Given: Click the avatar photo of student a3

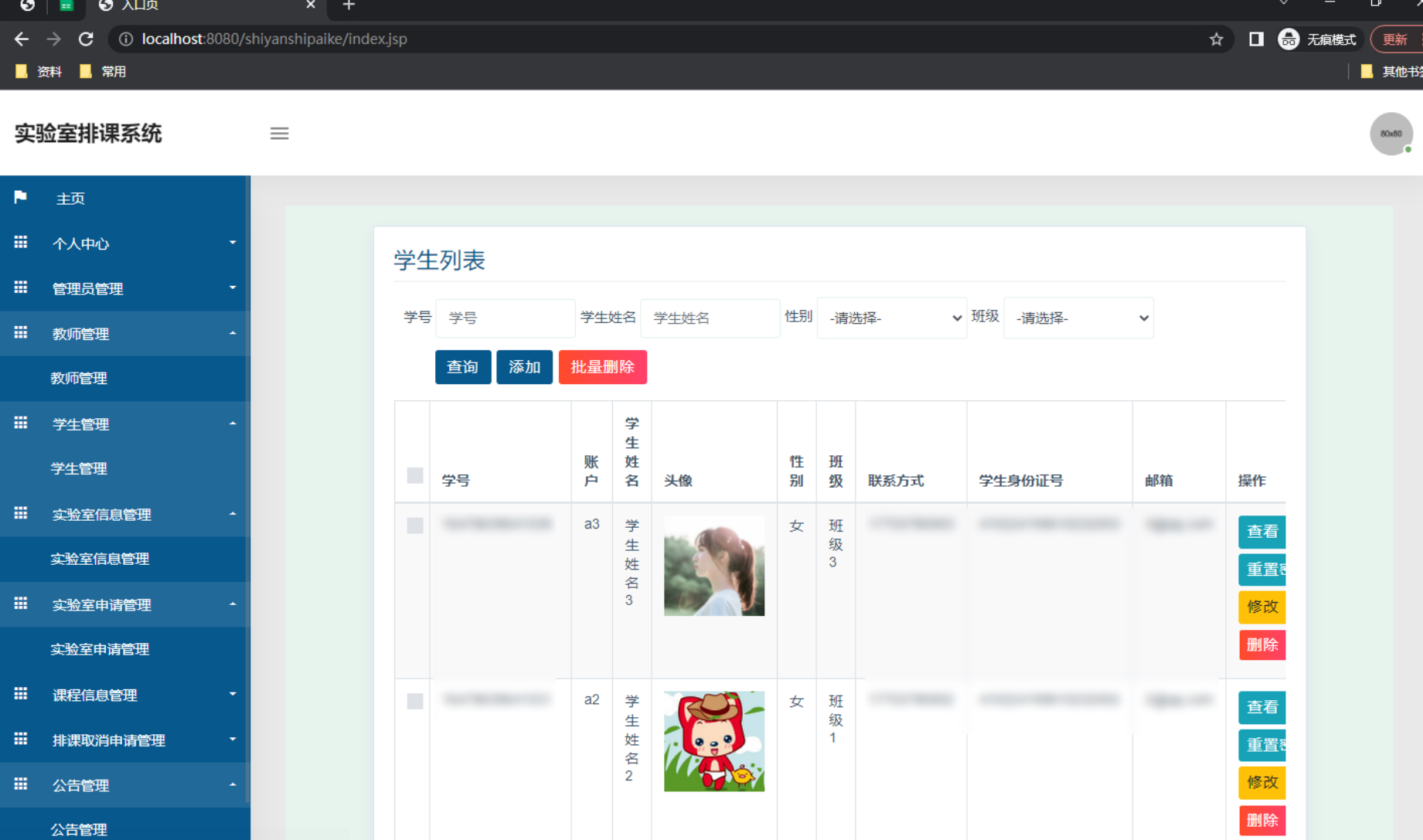Looking at the screenshot, I should [713, 566].
